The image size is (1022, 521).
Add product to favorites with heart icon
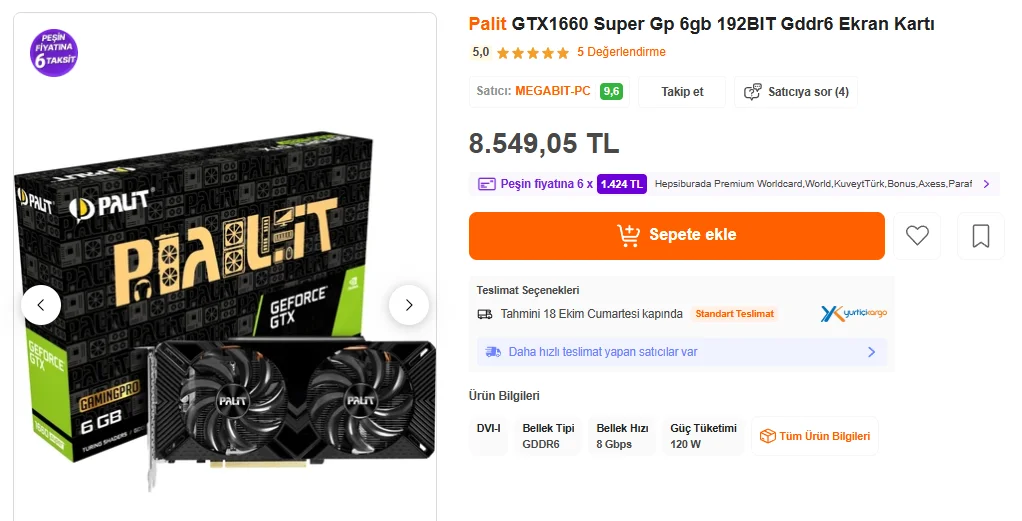(917, 236)
